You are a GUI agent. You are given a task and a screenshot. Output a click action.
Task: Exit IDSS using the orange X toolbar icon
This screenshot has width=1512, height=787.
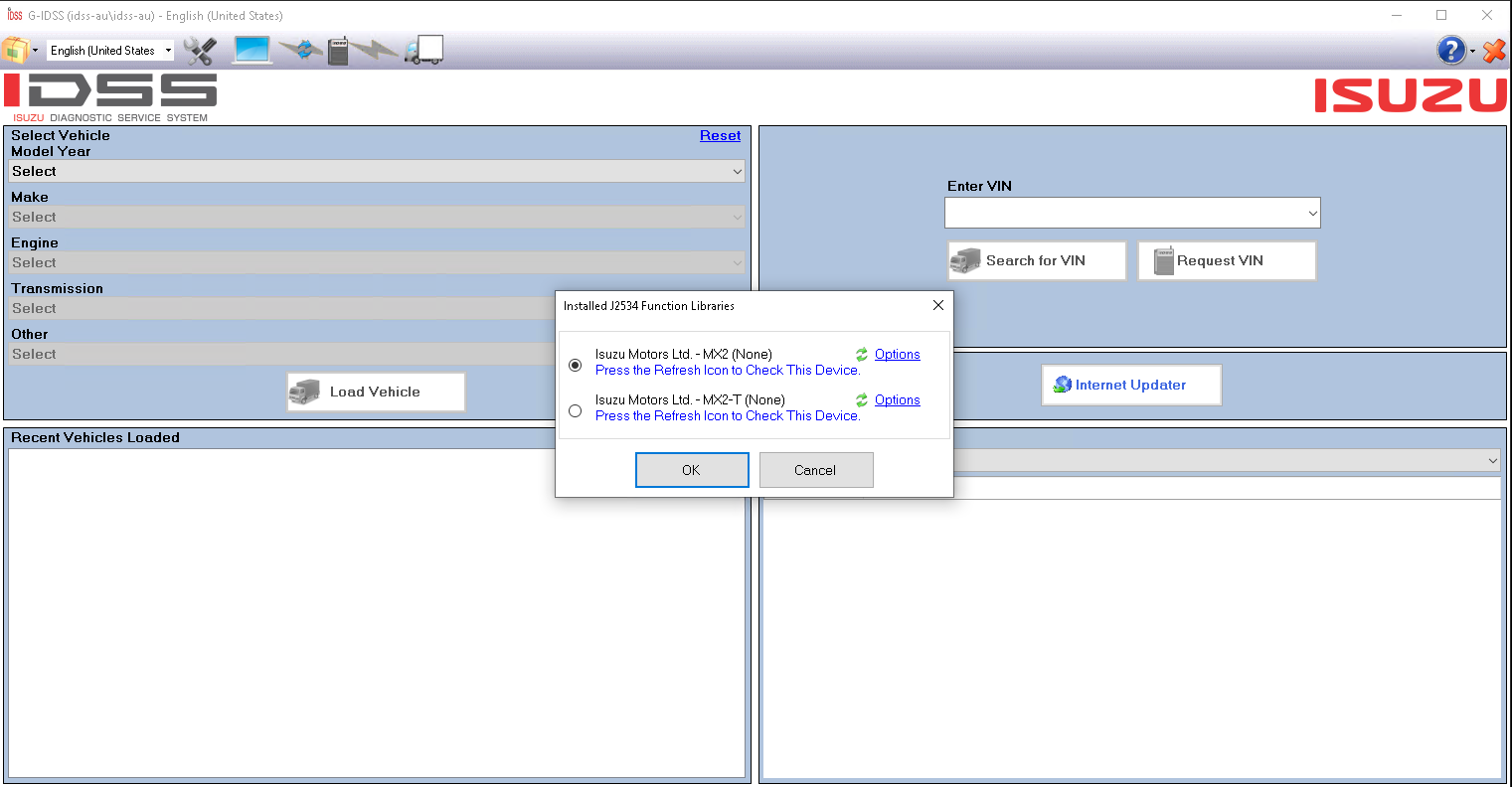1494,51
